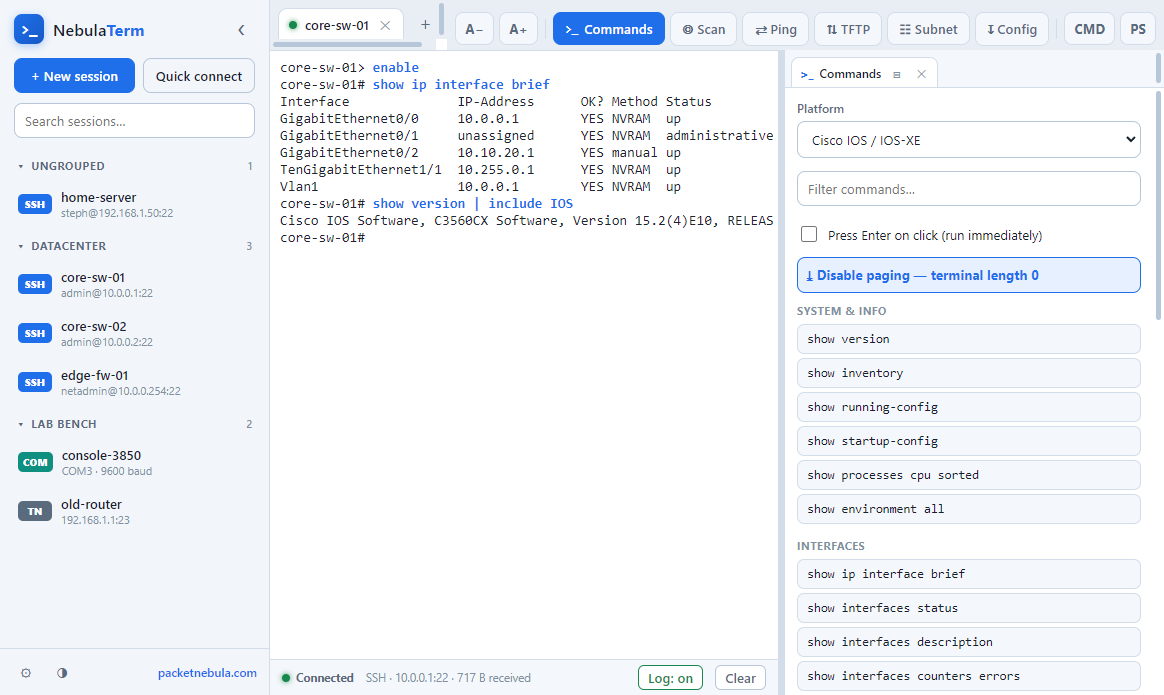Click the Commands panel pop-out icon

click(897, 75)
